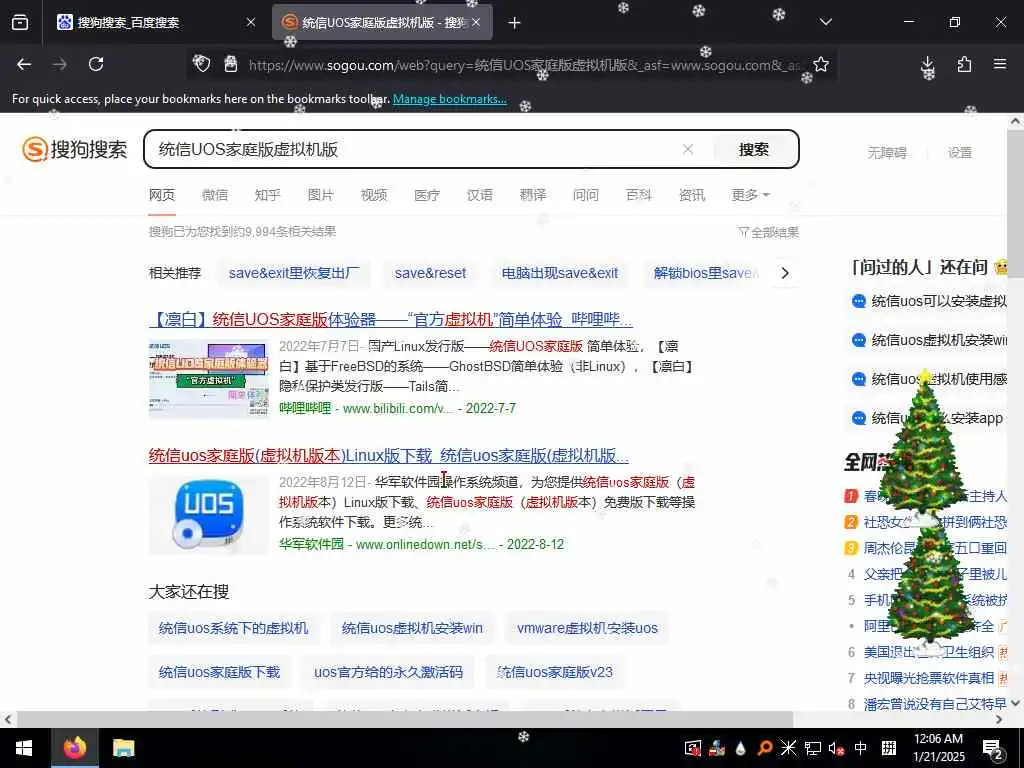Viewport: 1024px width, 768px height.
Task: Open the extensions puzzle icon
Action: click(964, 64)
